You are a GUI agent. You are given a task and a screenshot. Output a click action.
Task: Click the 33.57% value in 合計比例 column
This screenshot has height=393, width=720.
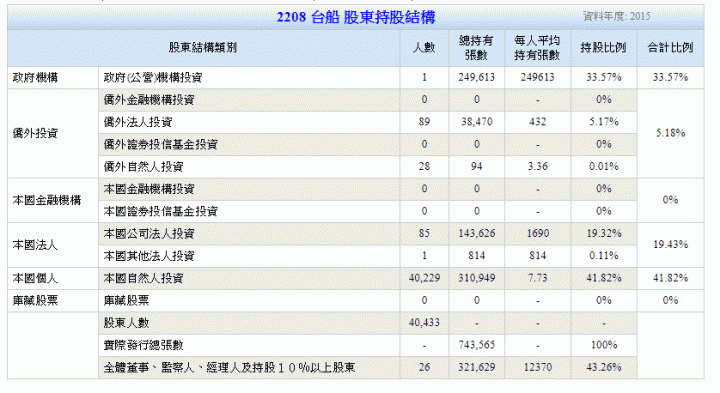click(670, 78)
